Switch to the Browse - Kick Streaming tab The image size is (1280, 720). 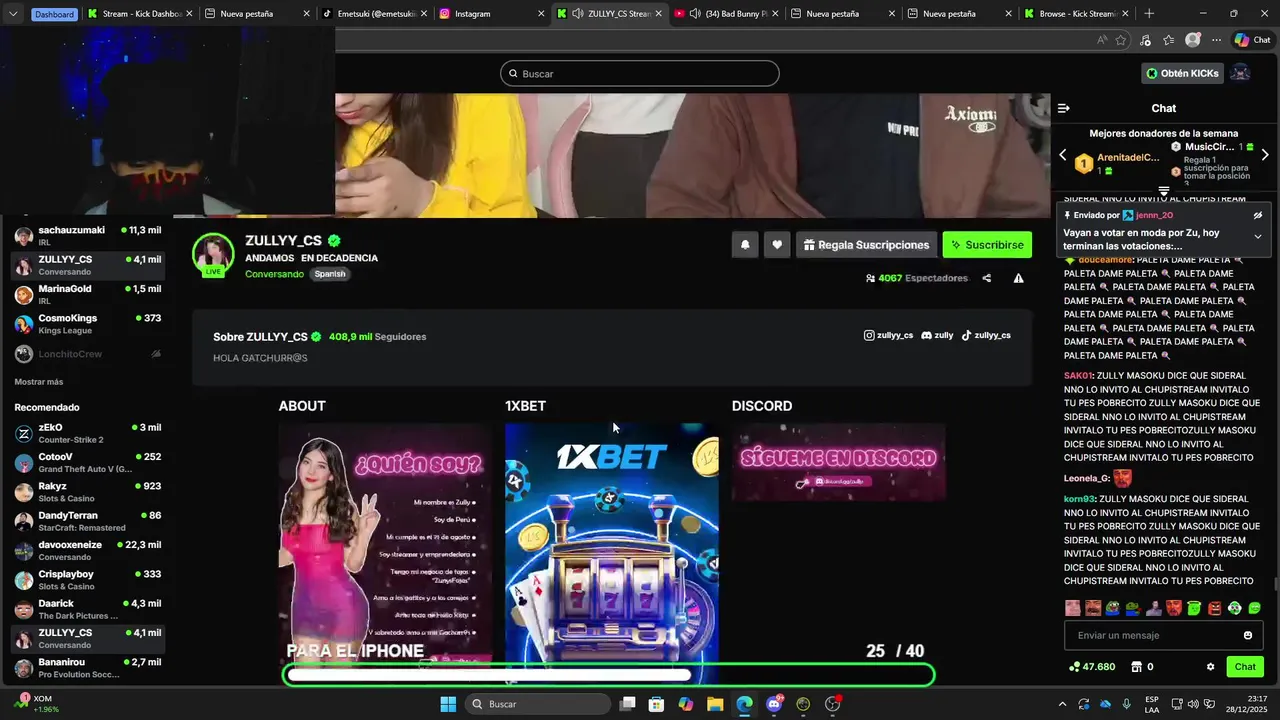1075,14
